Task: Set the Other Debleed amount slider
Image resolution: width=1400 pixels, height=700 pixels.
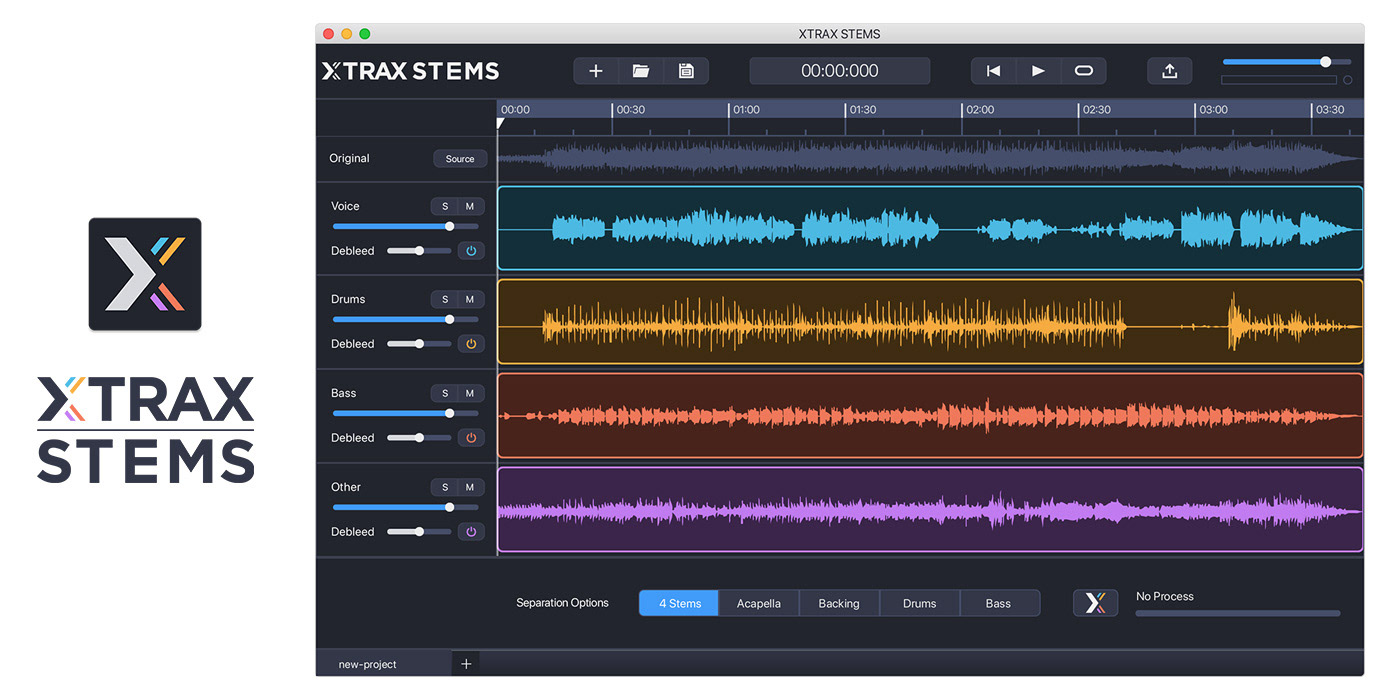Action: coord(419,532)
